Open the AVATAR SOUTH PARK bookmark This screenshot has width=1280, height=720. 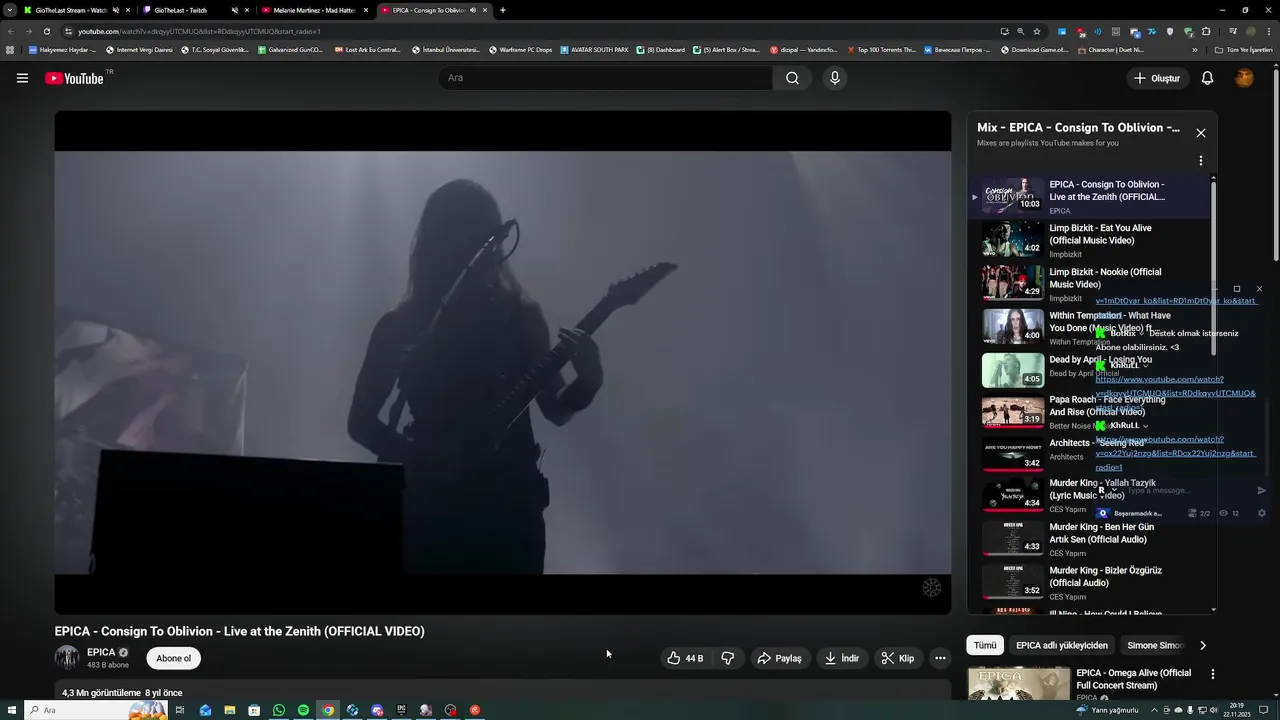[594, 49]
